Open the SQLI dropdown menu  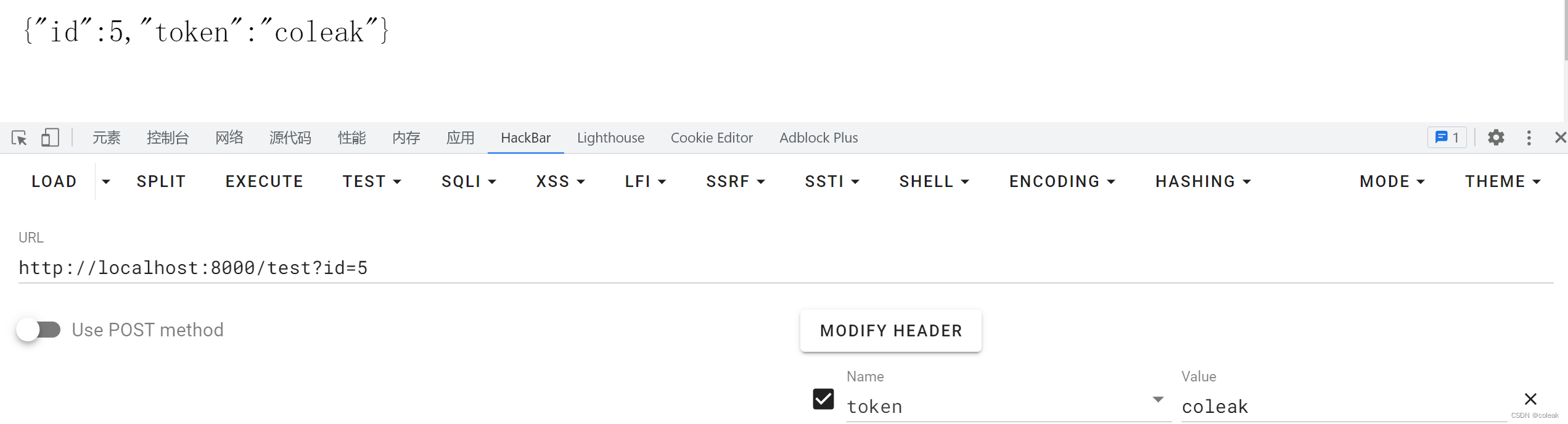469,181
